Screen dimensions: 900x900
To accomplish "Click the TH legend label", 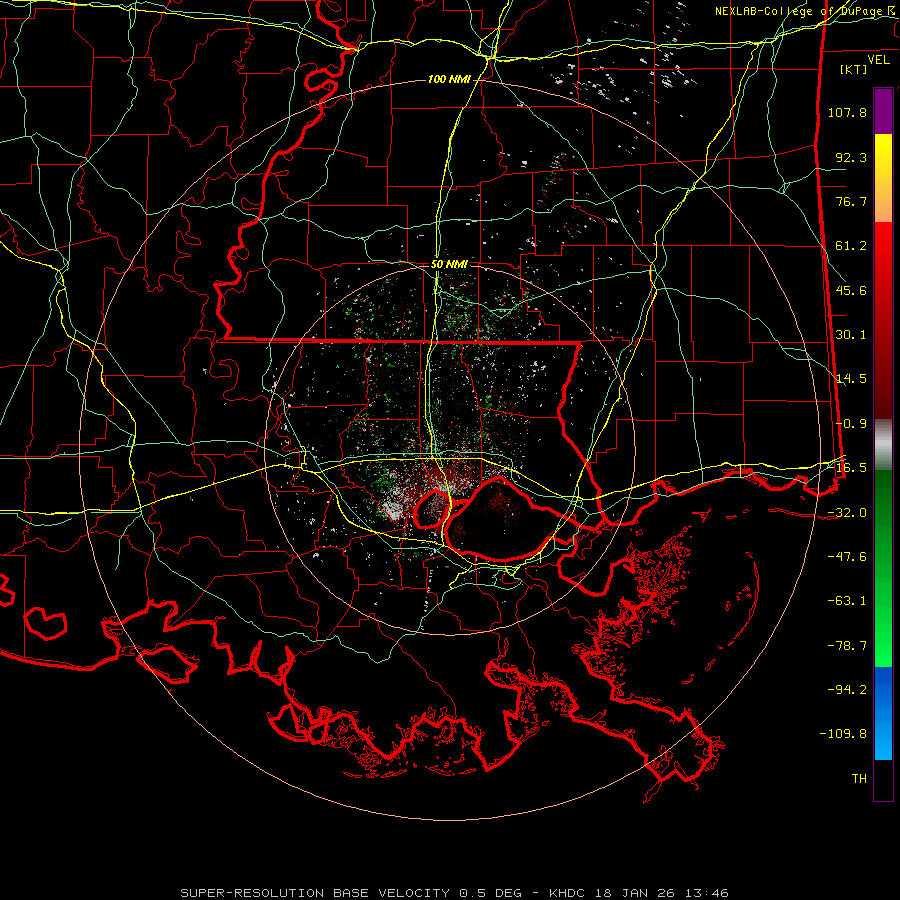I will click(x=859, y=779).
